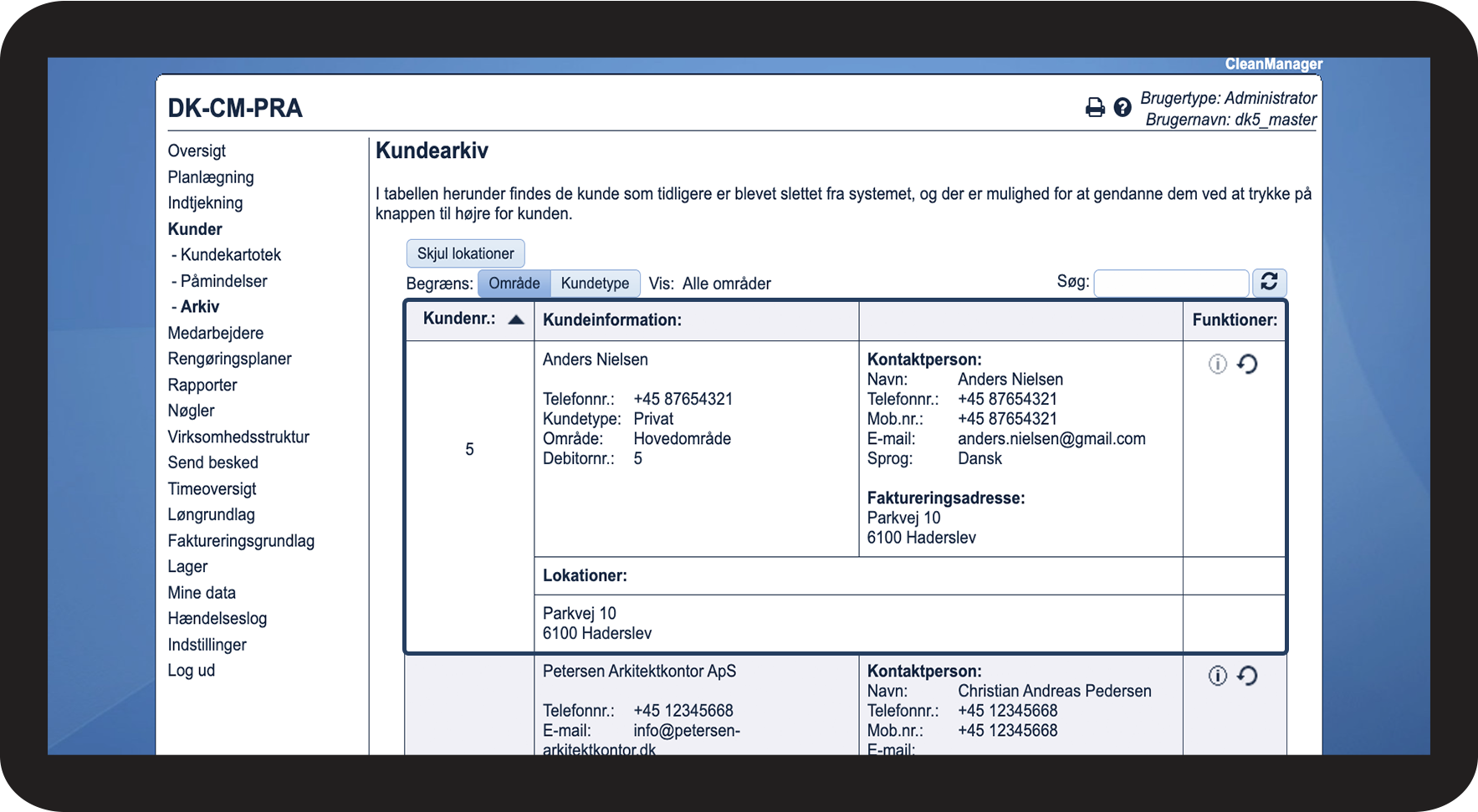Image resolution: width=1478 pixels, height=812 pixels.
Task: Navigate to Medarbejdere section
Action: [x=215, y=333]
